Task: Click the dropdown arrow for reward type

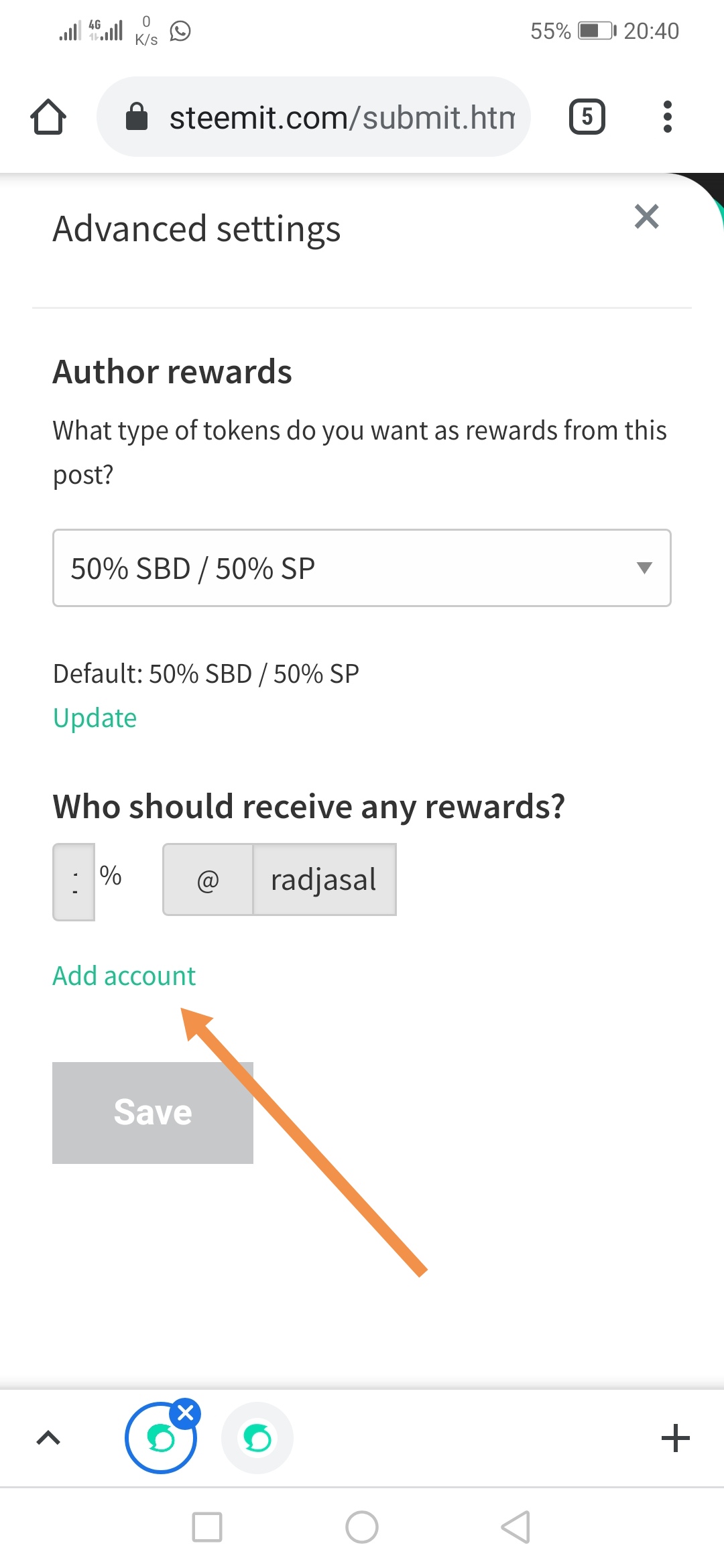Action: [644, 568]
